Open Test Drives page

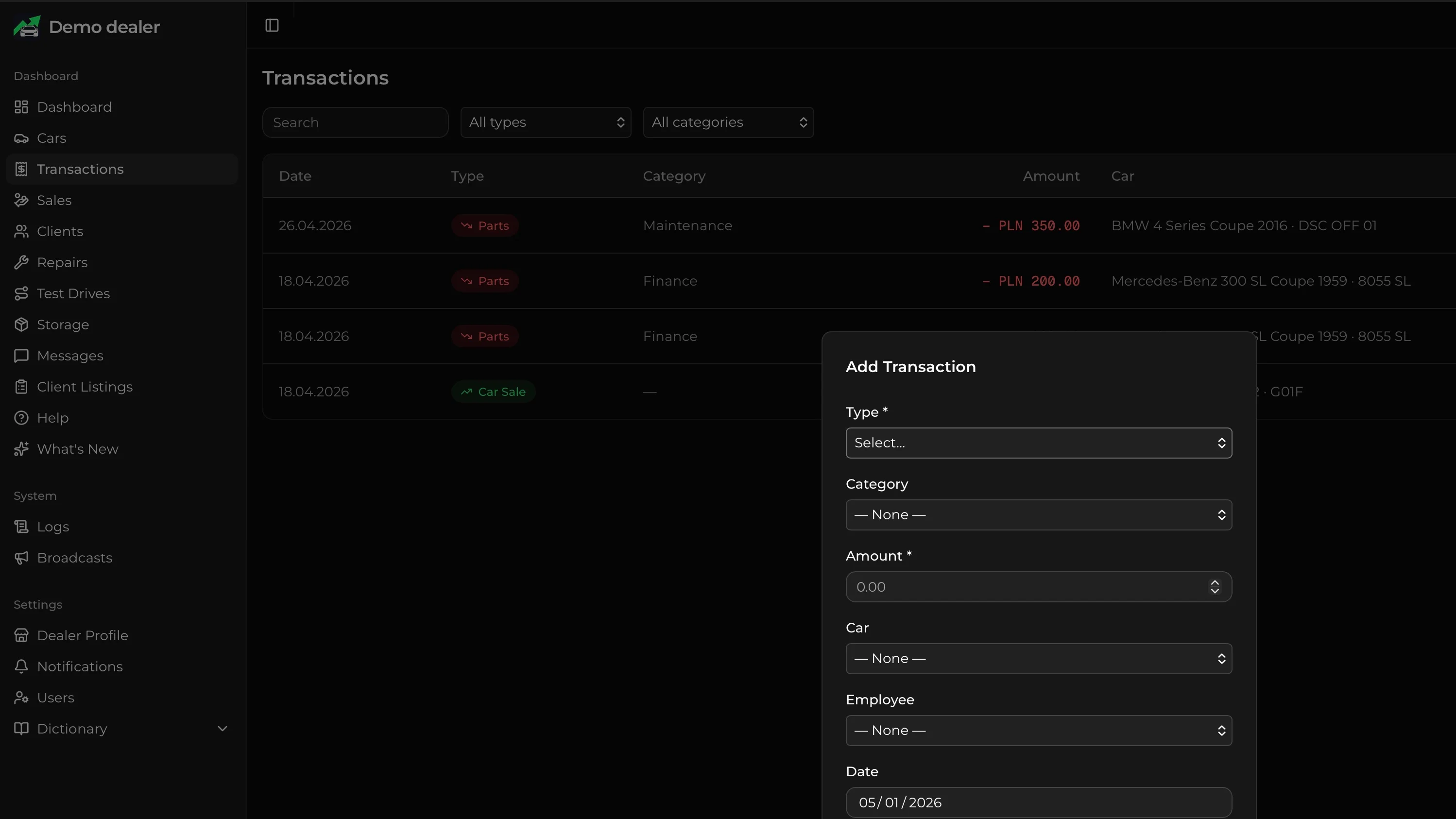pyautogui.click(x=122, y=293)
